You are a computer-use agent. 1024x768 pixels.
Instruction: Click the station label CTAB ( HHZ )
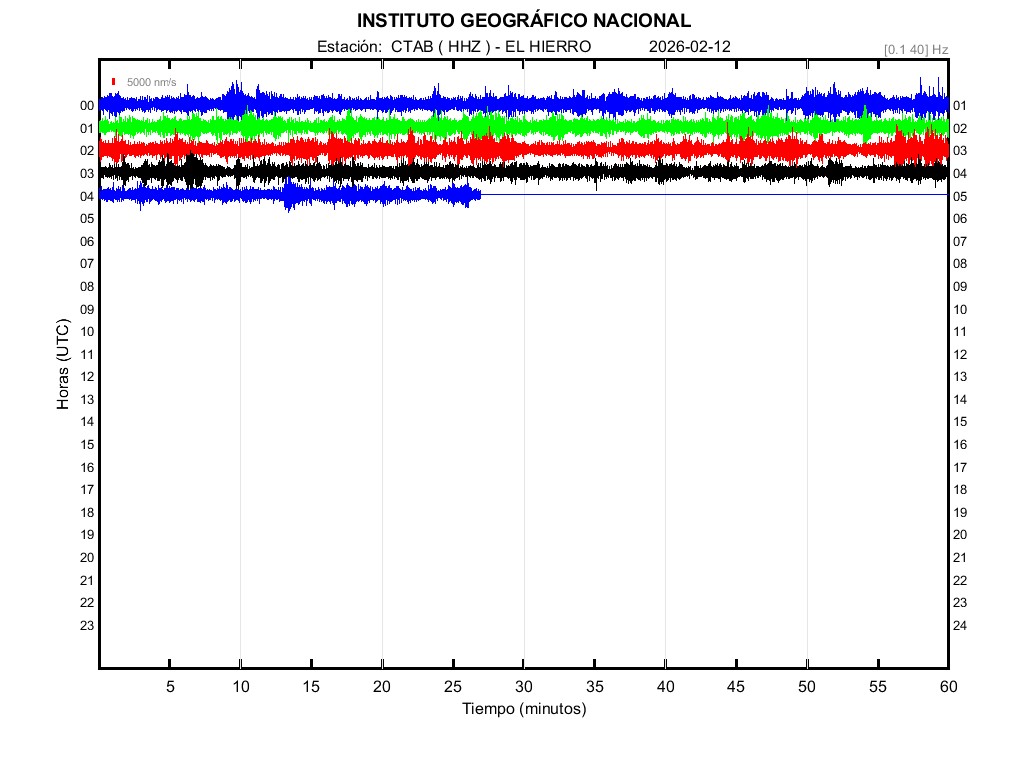coord(439,47)
